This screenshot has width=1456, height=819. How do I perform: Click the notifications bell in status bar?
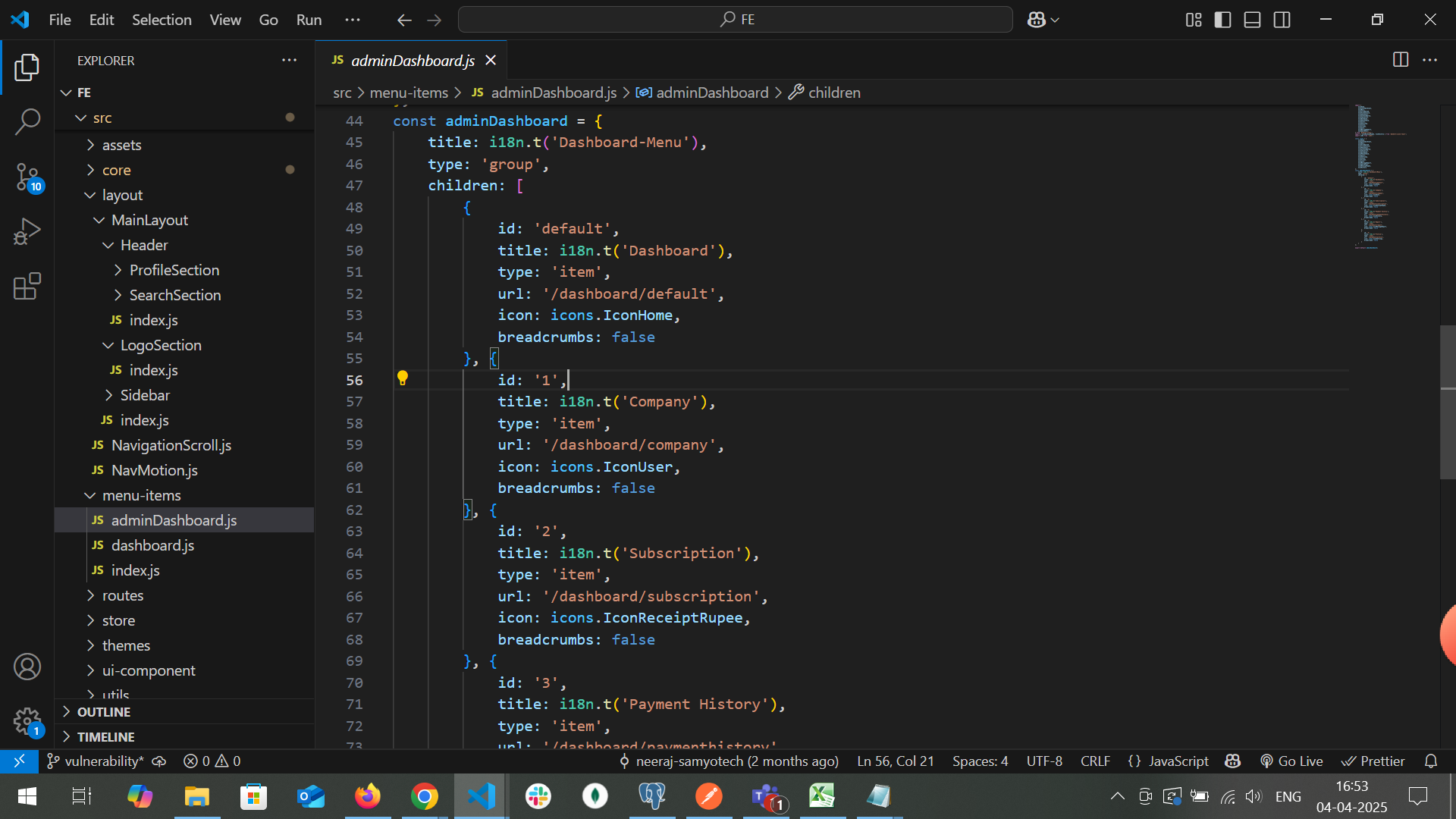pyautogui.click(x=1431, y=761)
